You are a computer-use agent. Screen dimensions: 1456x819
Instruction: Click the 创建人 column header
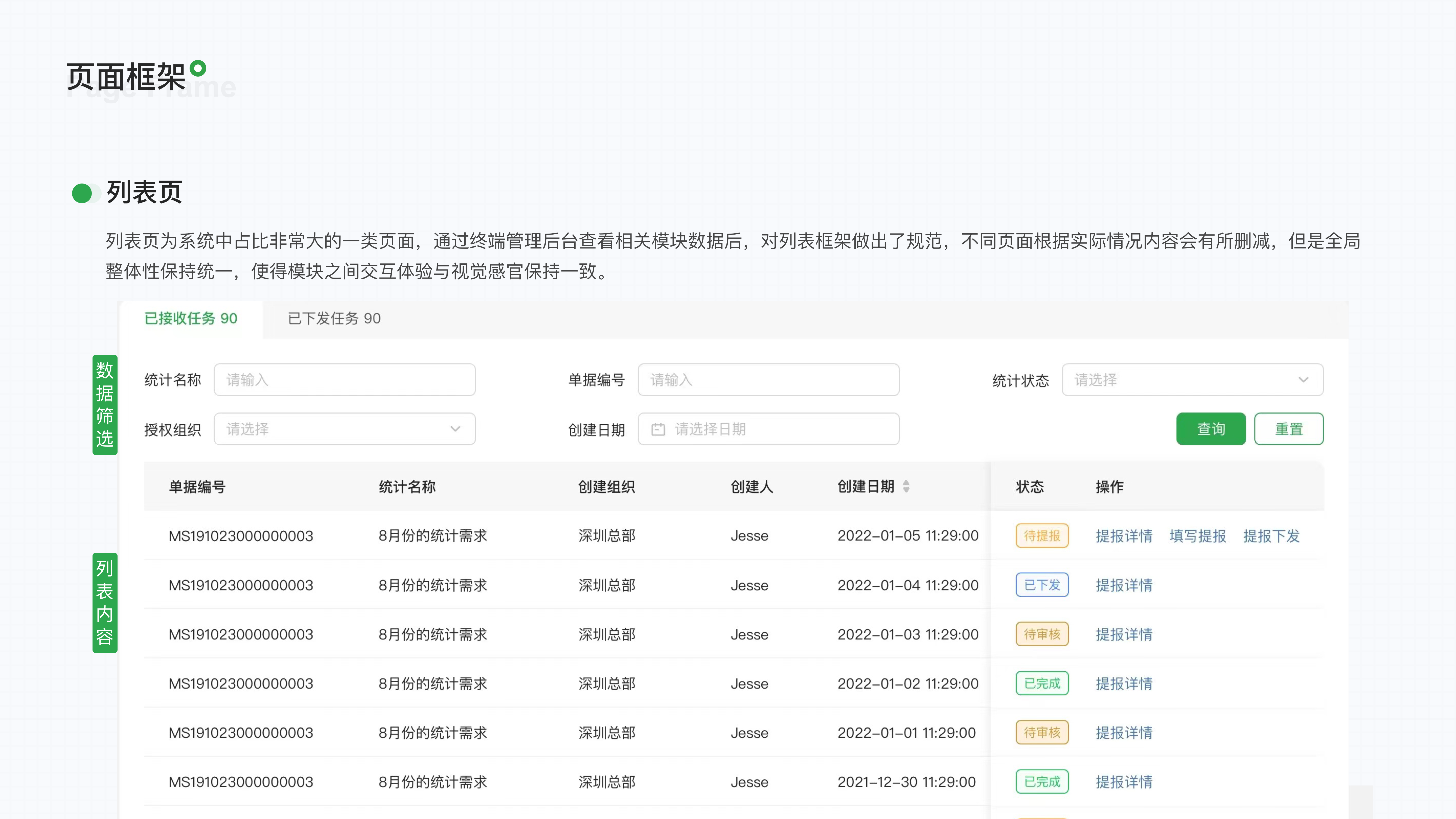(752, 487)
